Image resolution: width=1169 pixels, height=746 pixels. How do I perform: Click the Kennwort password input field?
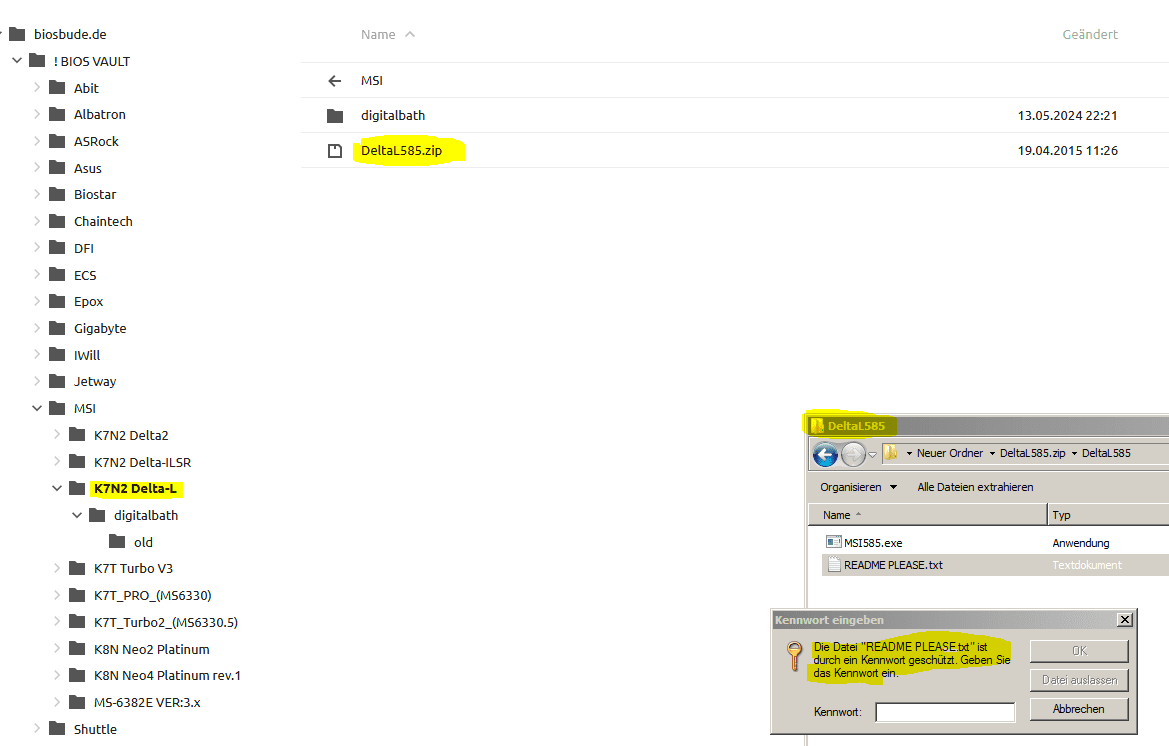tap(945, 712)
